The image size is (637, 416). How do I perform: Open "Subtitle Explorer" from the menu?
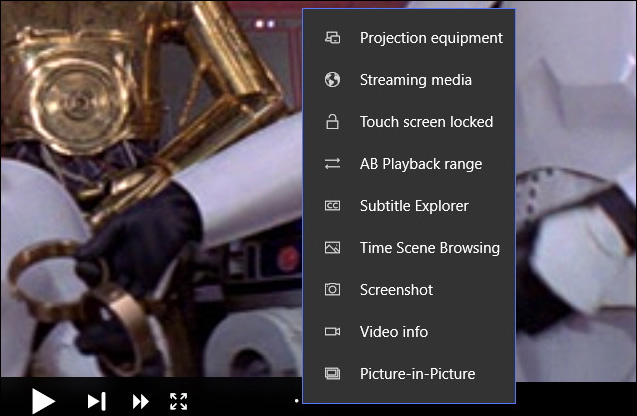pyautogui.click(x=414, y=206)
